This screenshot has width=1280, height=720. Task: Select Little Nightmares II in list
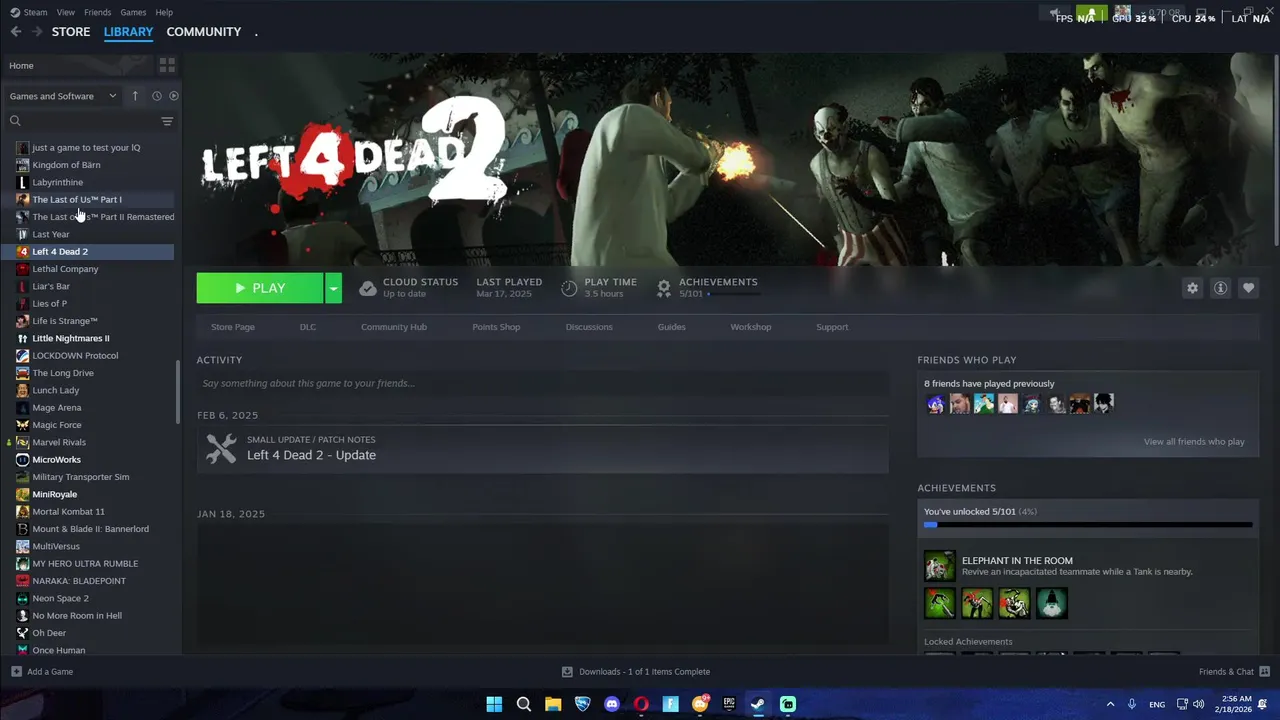click(x=71, y=338)
